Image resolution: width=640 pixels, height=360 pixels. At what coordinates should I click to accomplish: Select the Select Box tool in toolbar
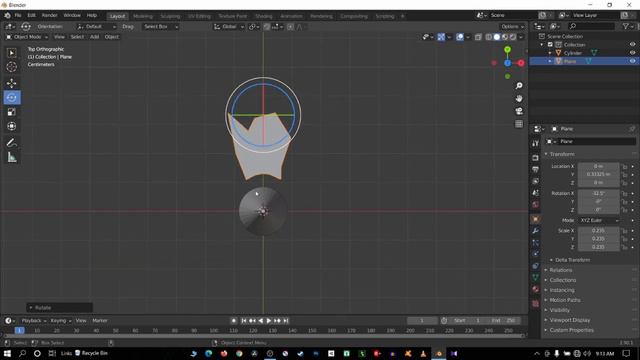pos(11,53)
